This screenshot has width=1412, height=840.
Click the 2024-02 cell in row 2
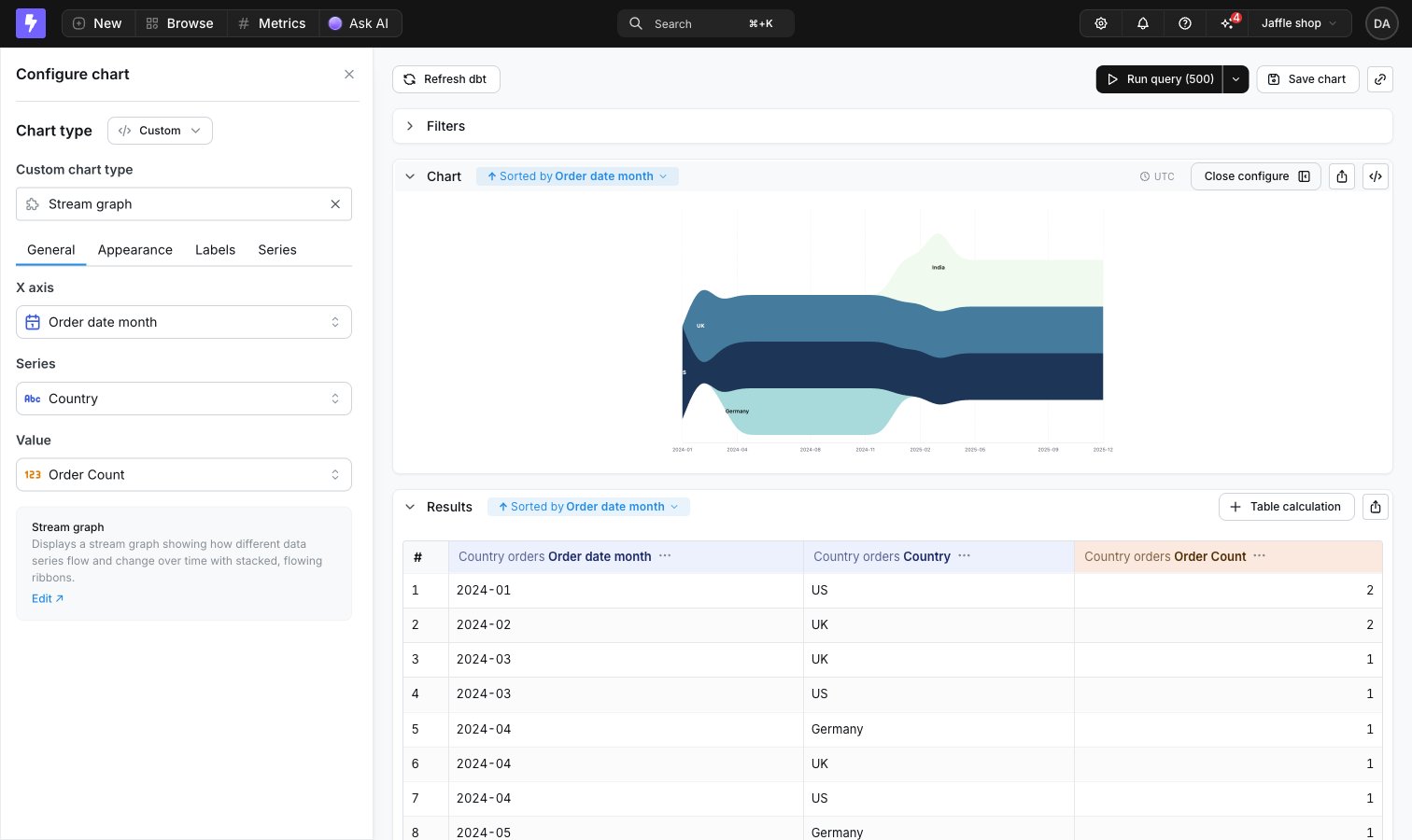[626, 624]
